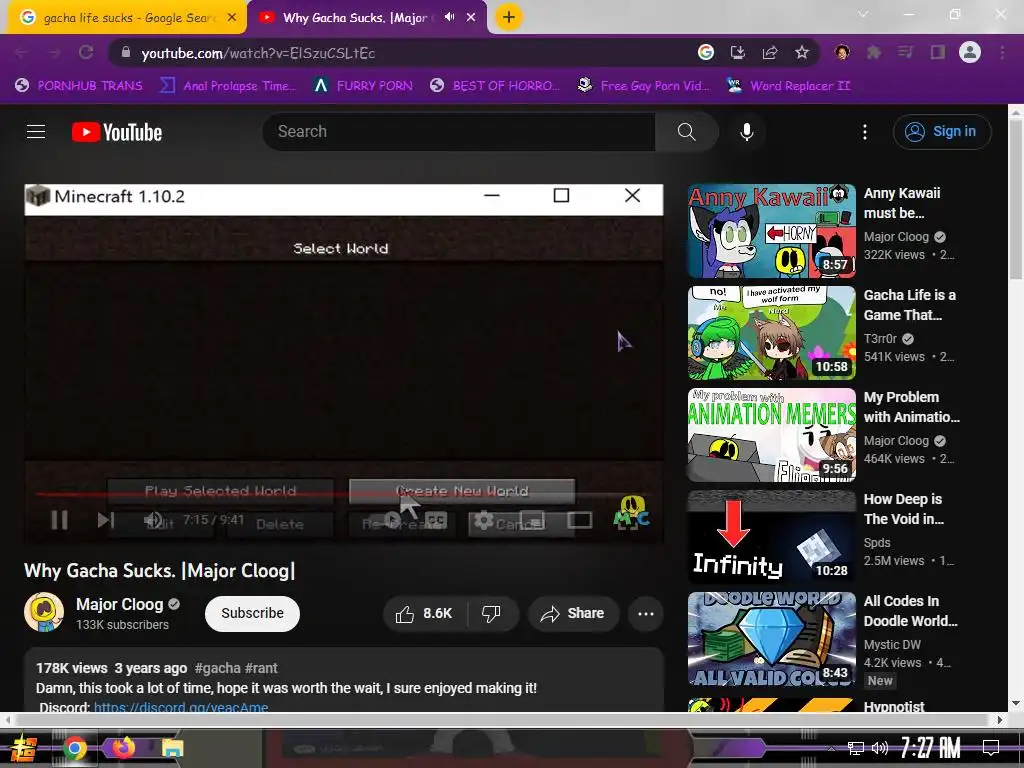Bookmark this page with the star
This screenshot has height=768, width=1024.
tap(802, 53)
